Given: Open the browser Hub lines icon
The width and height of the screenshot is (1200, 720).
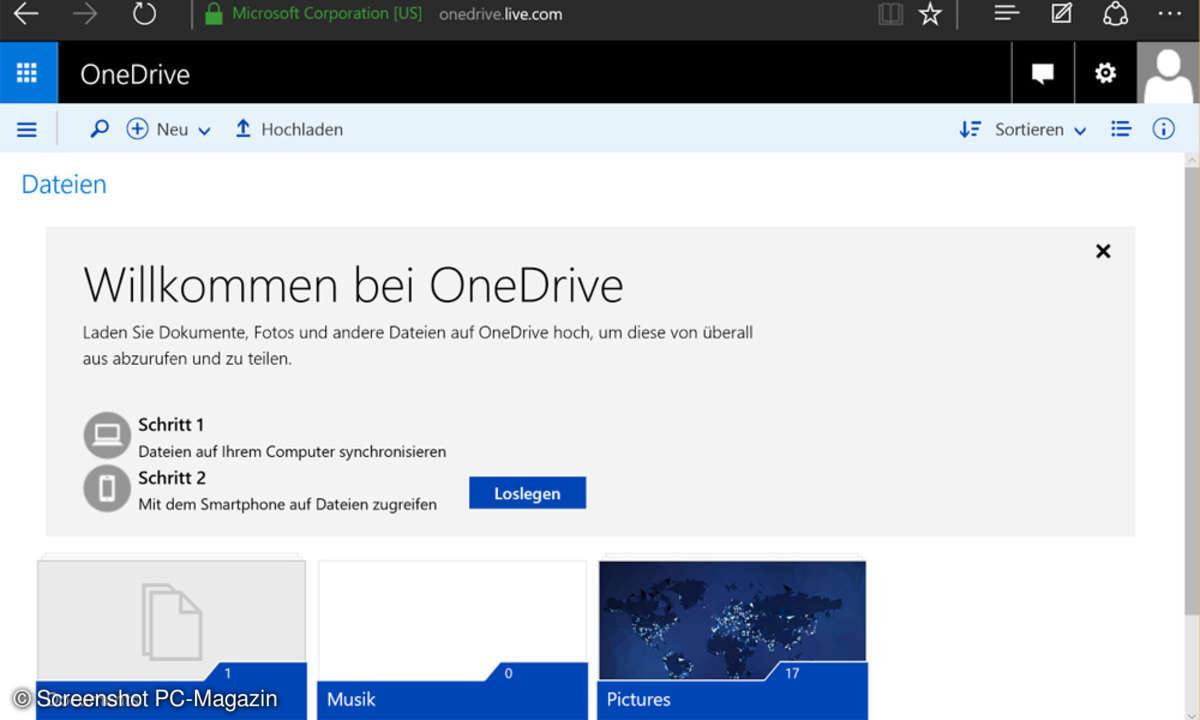Looking at the screenshot, I should pyautogui.click(x=1006, y=13).
